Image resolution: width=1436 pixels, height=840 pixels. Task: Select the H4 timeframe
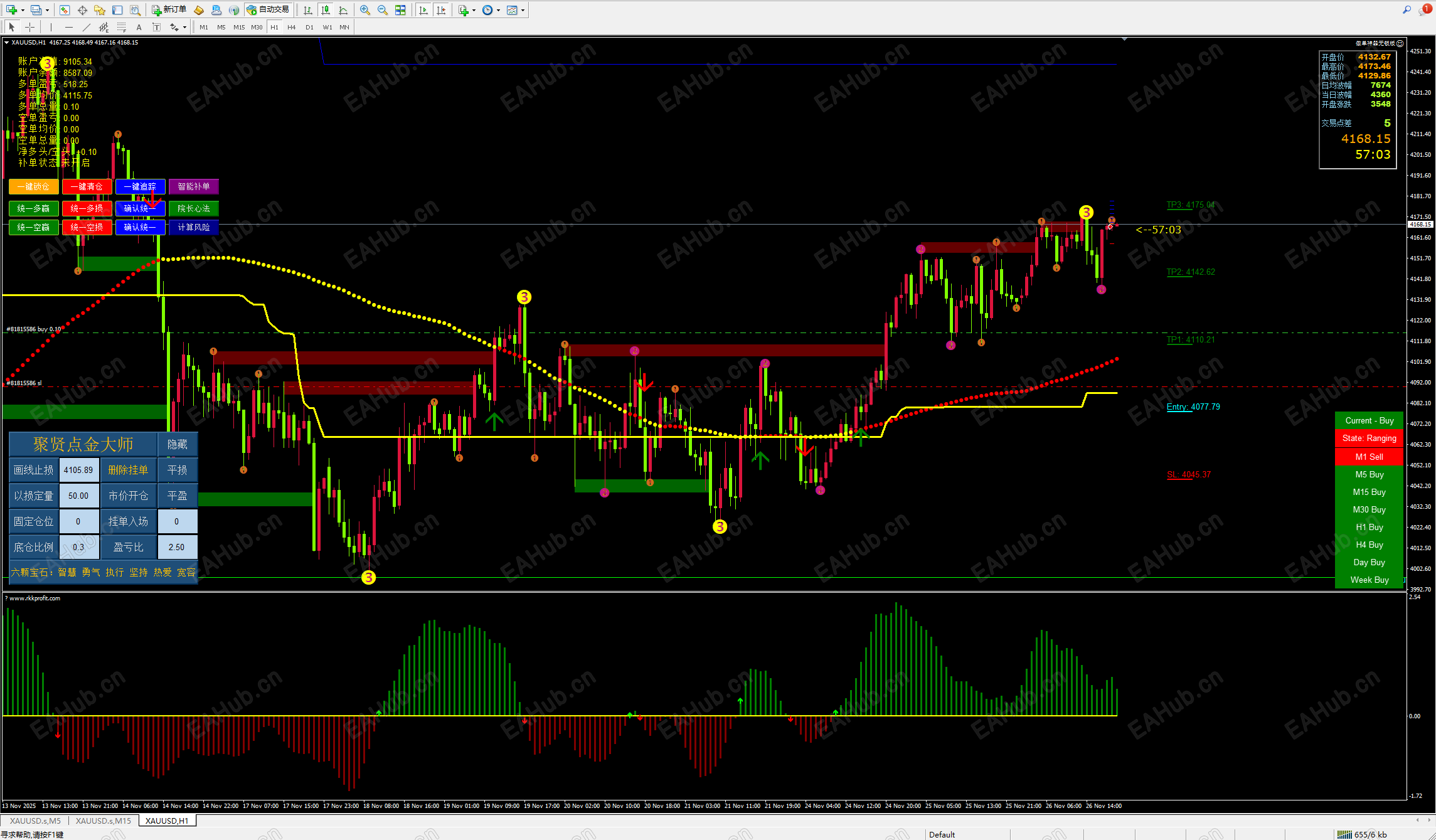[x=291, y=27]
